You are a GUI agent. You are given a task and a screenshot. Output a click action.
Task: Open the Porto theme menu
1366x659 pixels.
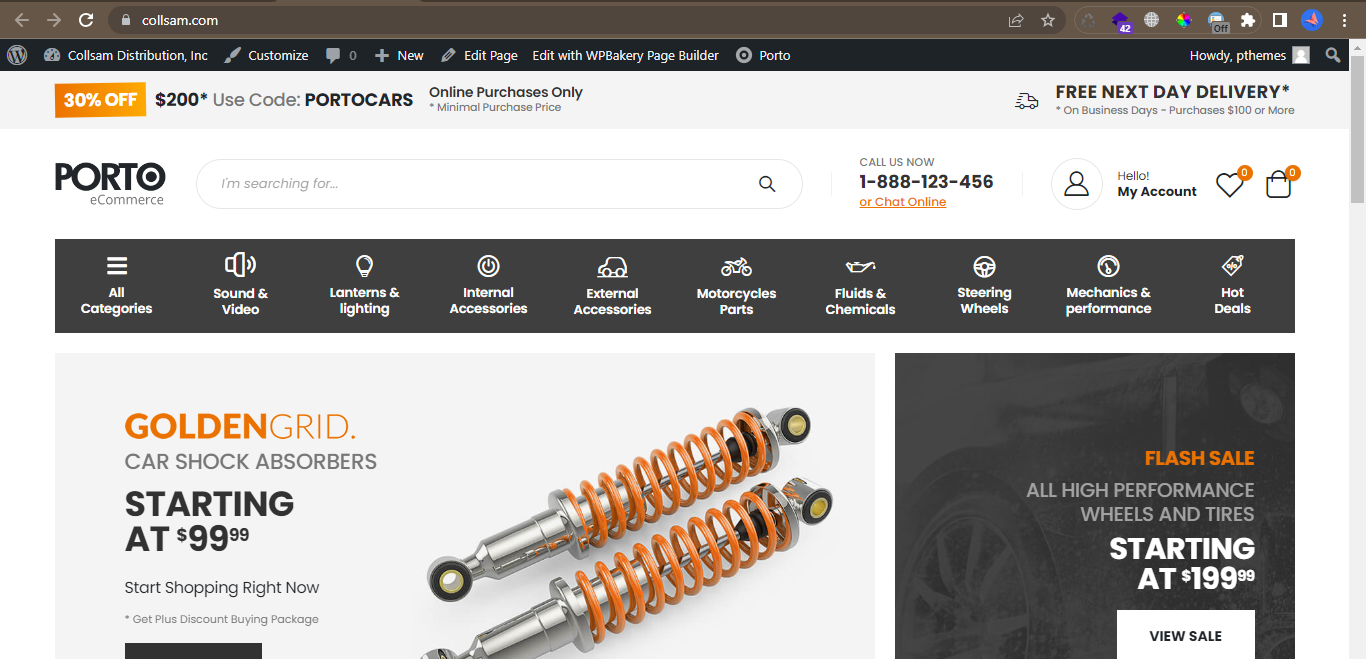763,55
